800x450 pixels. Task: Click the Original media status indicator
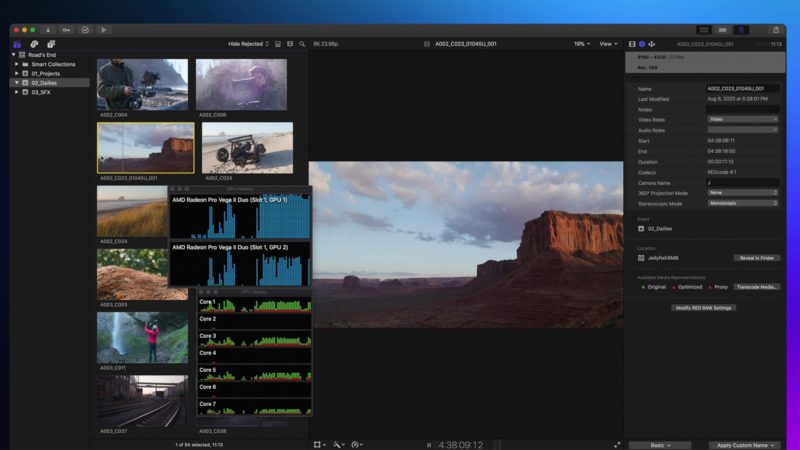point(654,287)
